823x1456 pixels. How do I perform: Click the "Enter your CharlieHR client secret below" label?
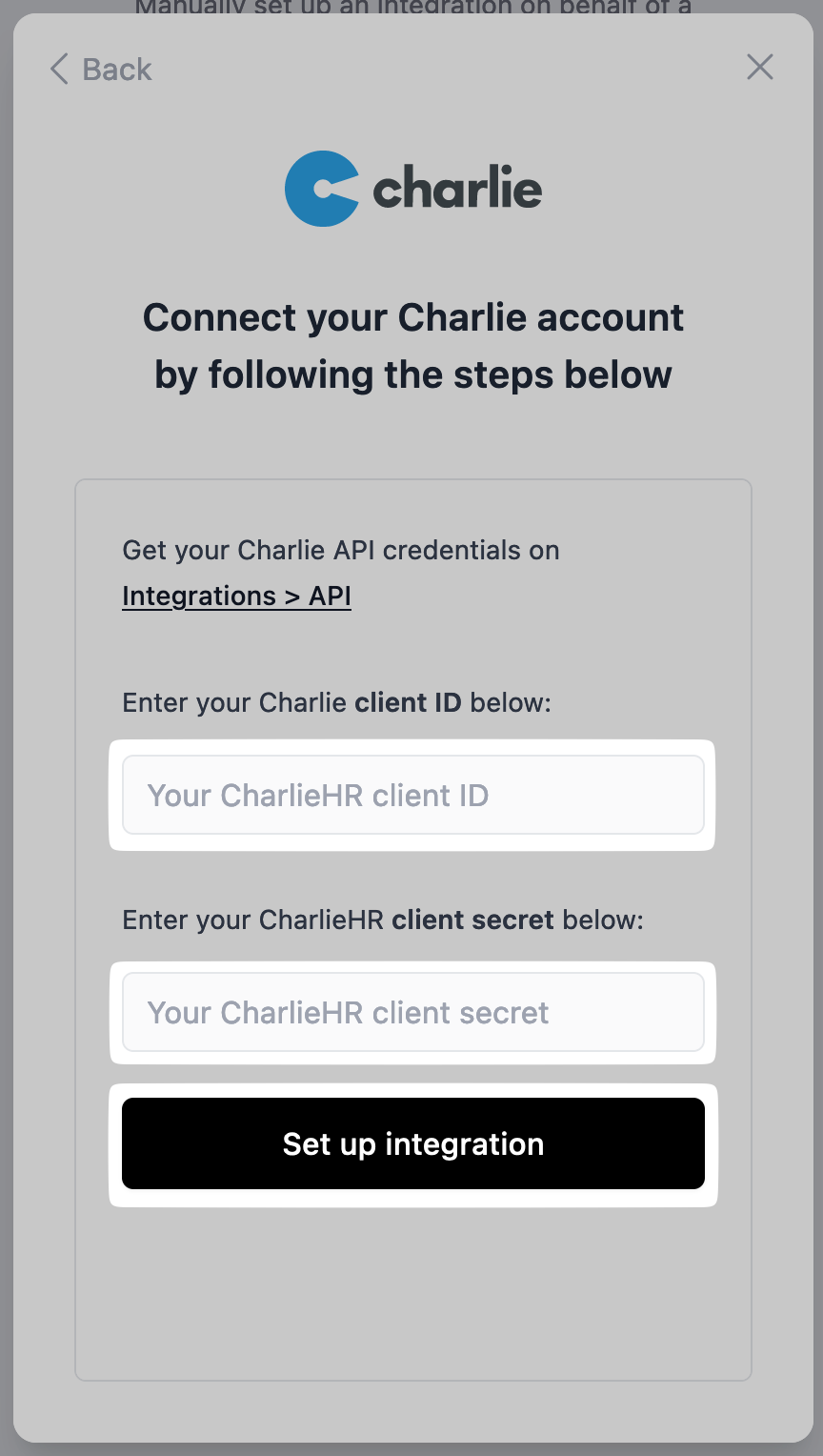[x=383, y=920]
